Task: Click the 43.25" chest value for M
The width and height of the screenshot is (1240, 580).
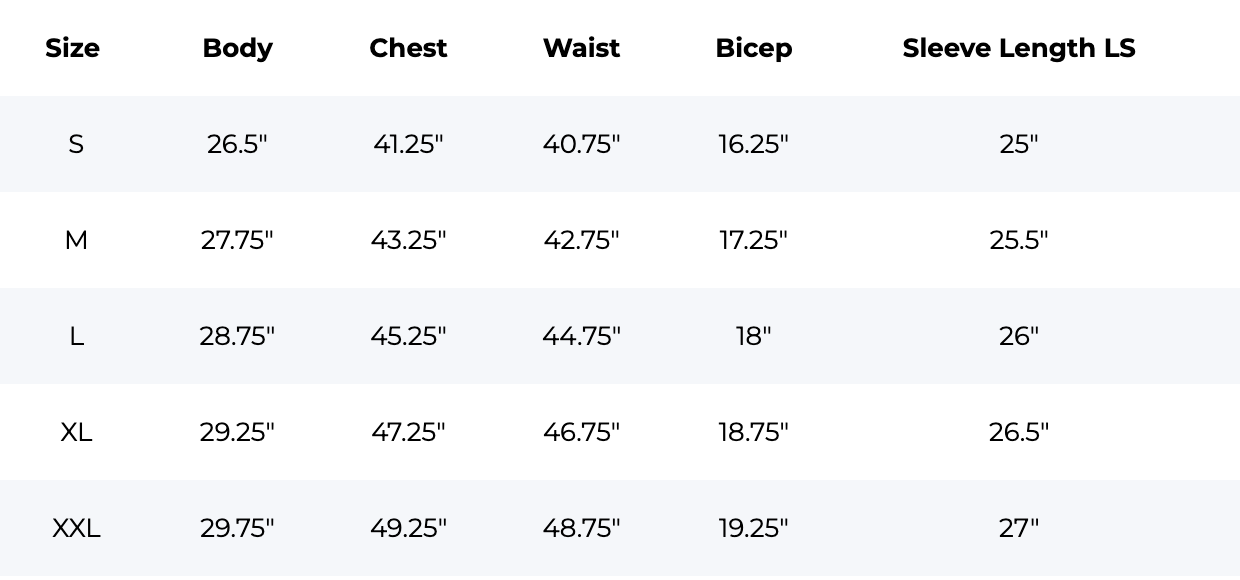Action: (408, 240)
